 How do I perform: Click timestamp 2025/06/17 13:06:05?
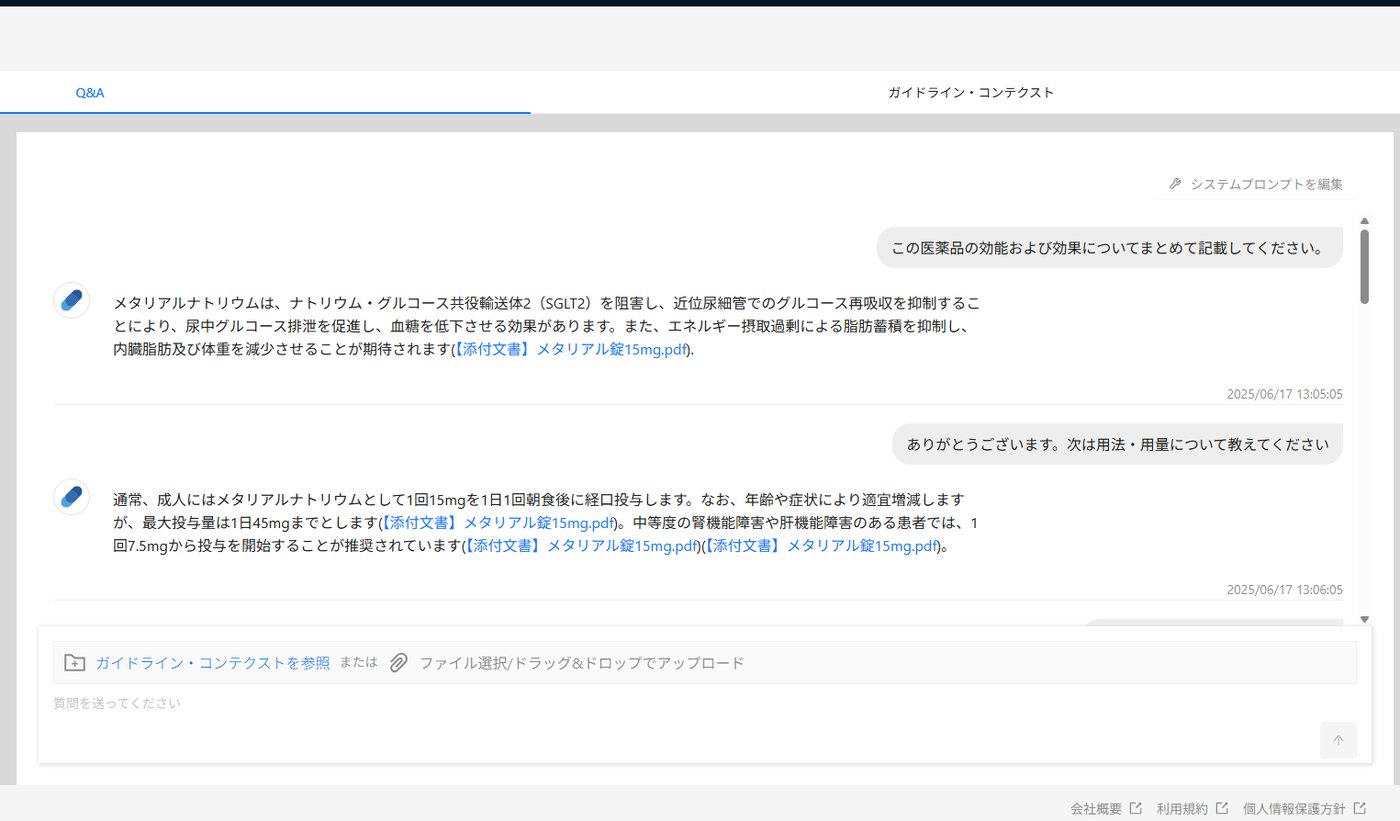coord(1284,590)
